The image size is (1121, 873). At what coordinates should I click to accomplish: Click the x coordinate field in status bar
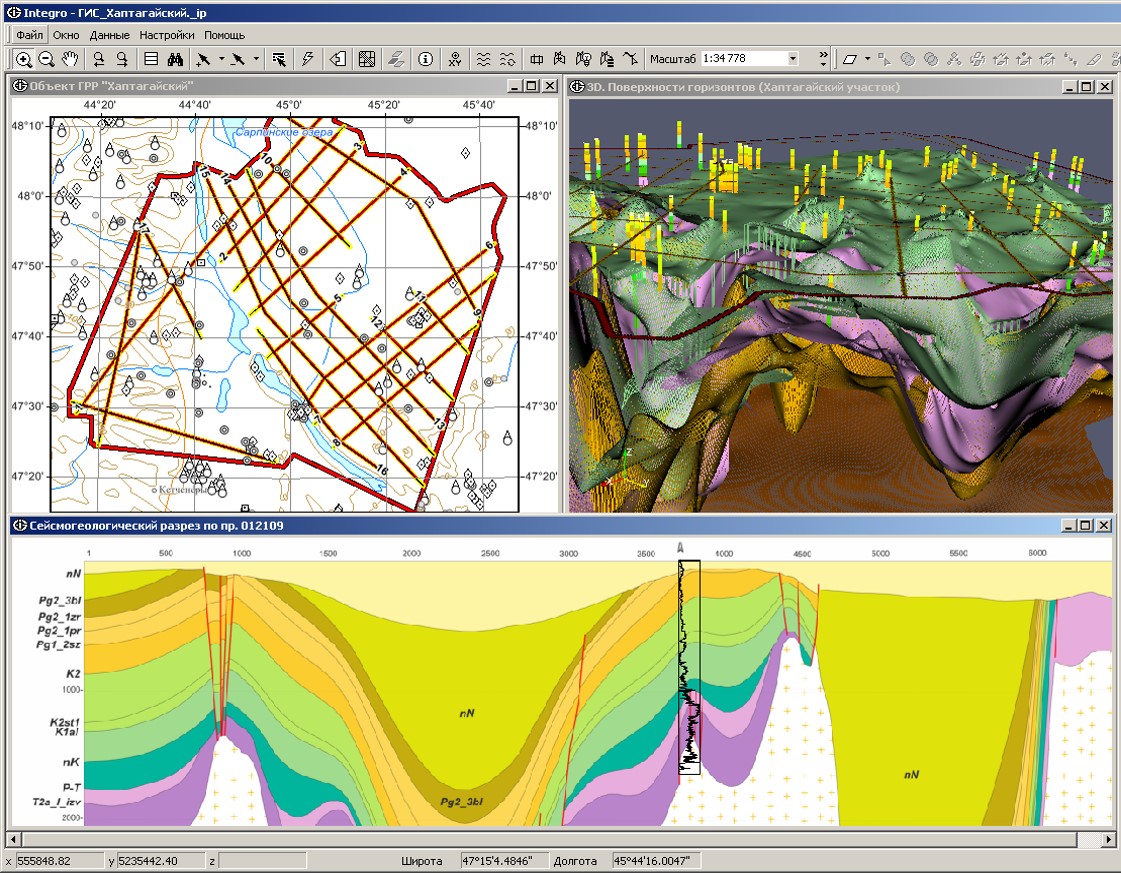click(59, 861)
